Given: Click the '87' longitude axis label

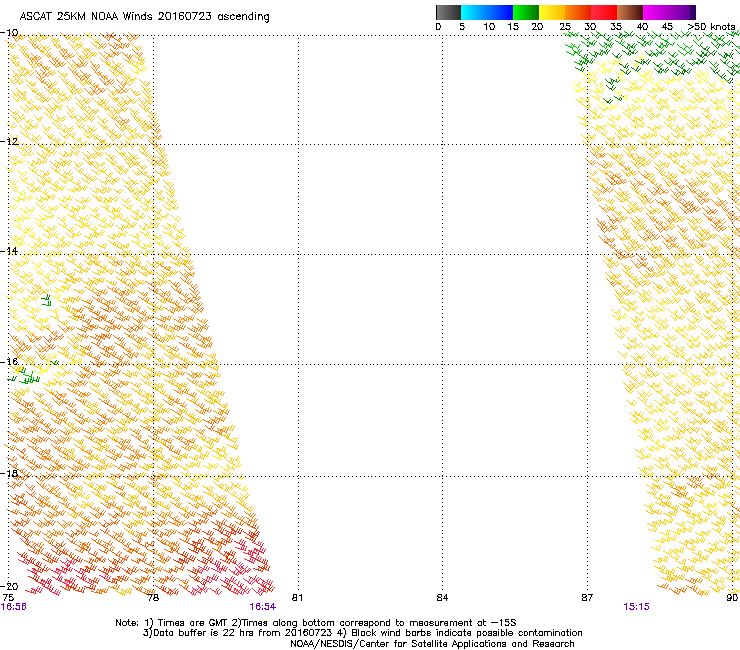Looking at the screenshot, I should (x=587, y=598).
